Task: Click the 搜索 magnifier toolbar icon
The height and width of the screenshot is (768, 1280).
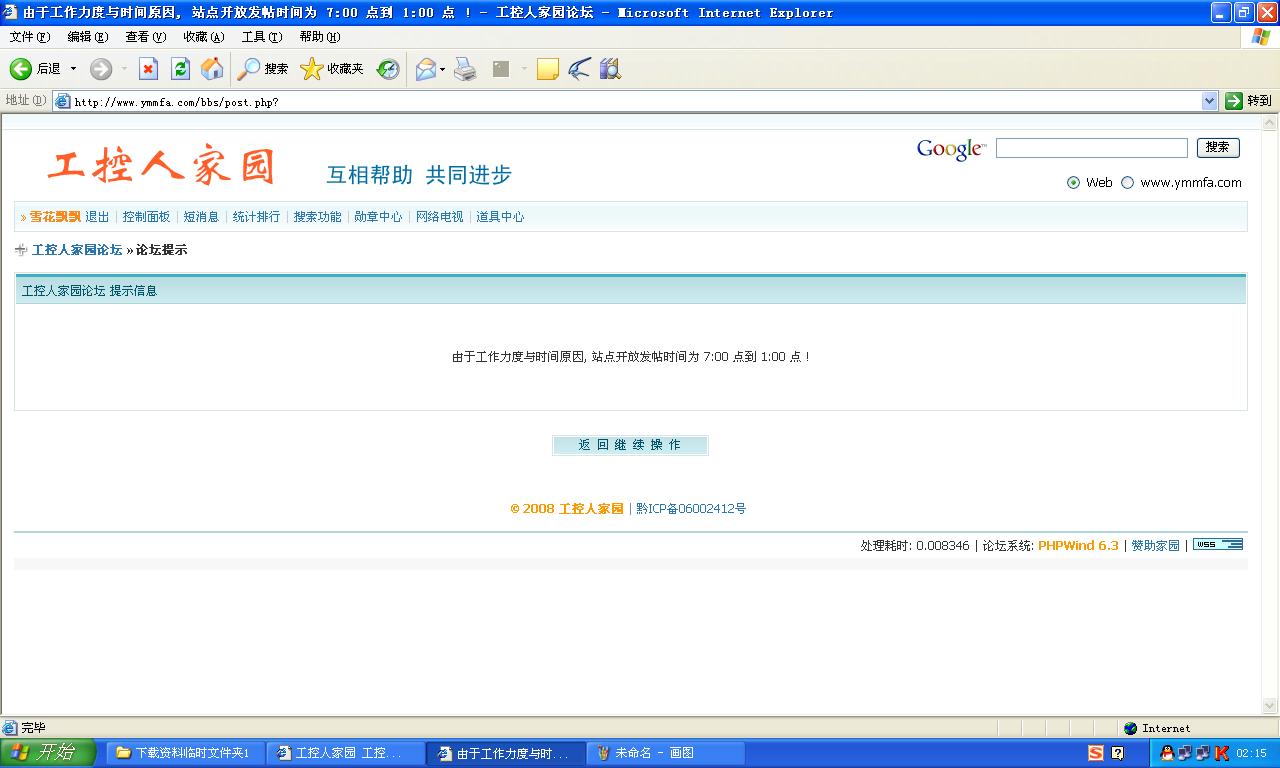Action: click(x=248, y=69)
